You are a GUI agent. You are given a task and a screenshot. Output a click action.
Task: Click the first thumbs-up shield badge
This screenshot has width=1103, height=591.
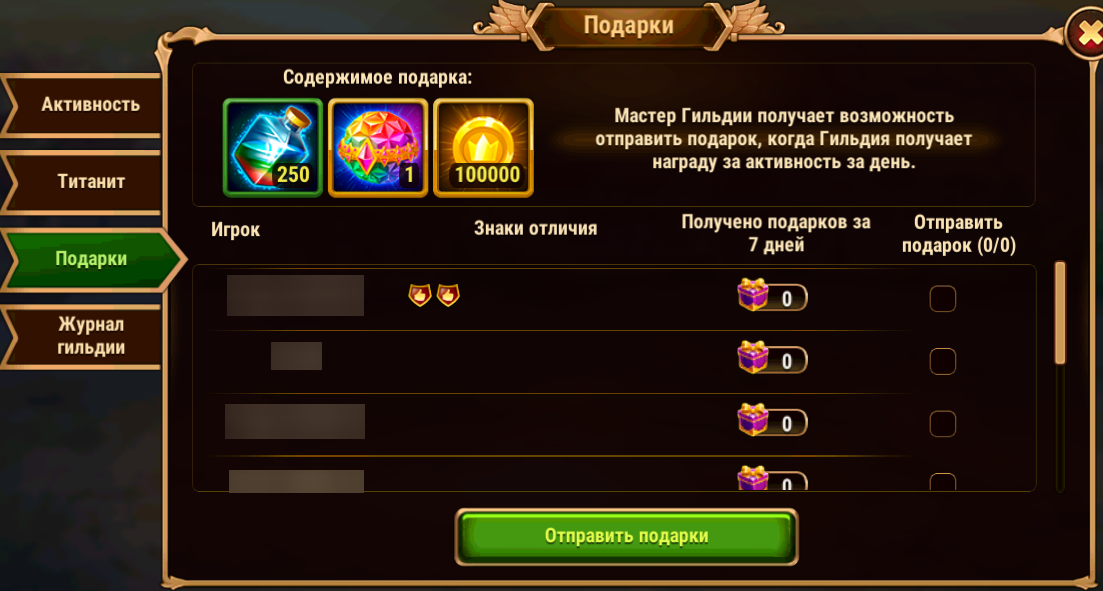tap(420, 296)
